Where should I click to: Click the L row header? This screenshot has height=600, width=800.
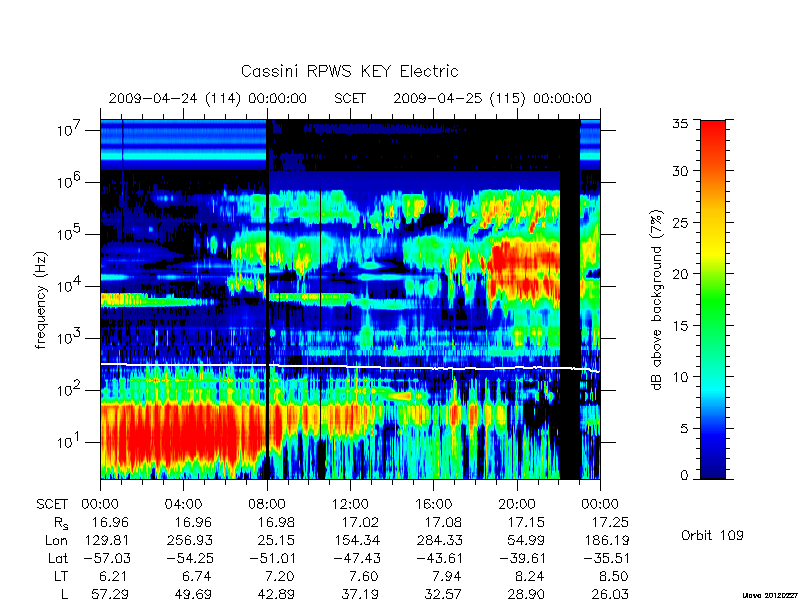(65, 594)
